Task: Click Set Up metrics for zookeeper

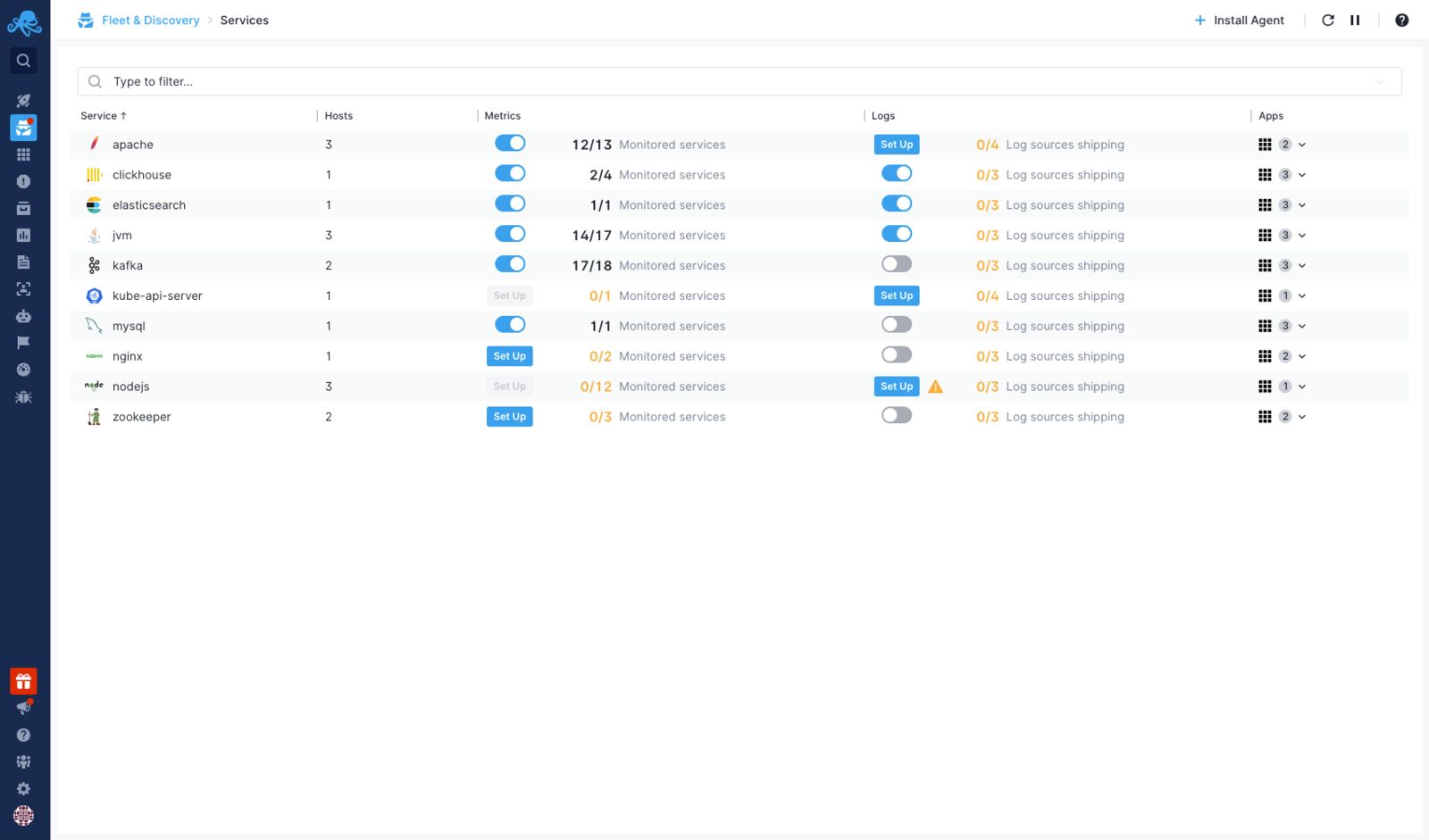Action: tap(510, 417)
